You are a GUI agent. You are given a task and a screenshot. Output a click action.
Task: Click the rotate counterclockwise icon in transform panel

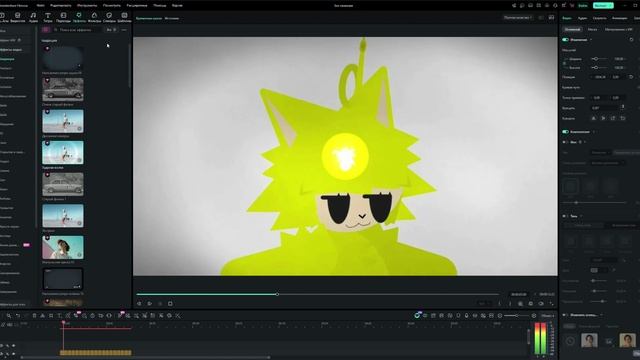623,118
